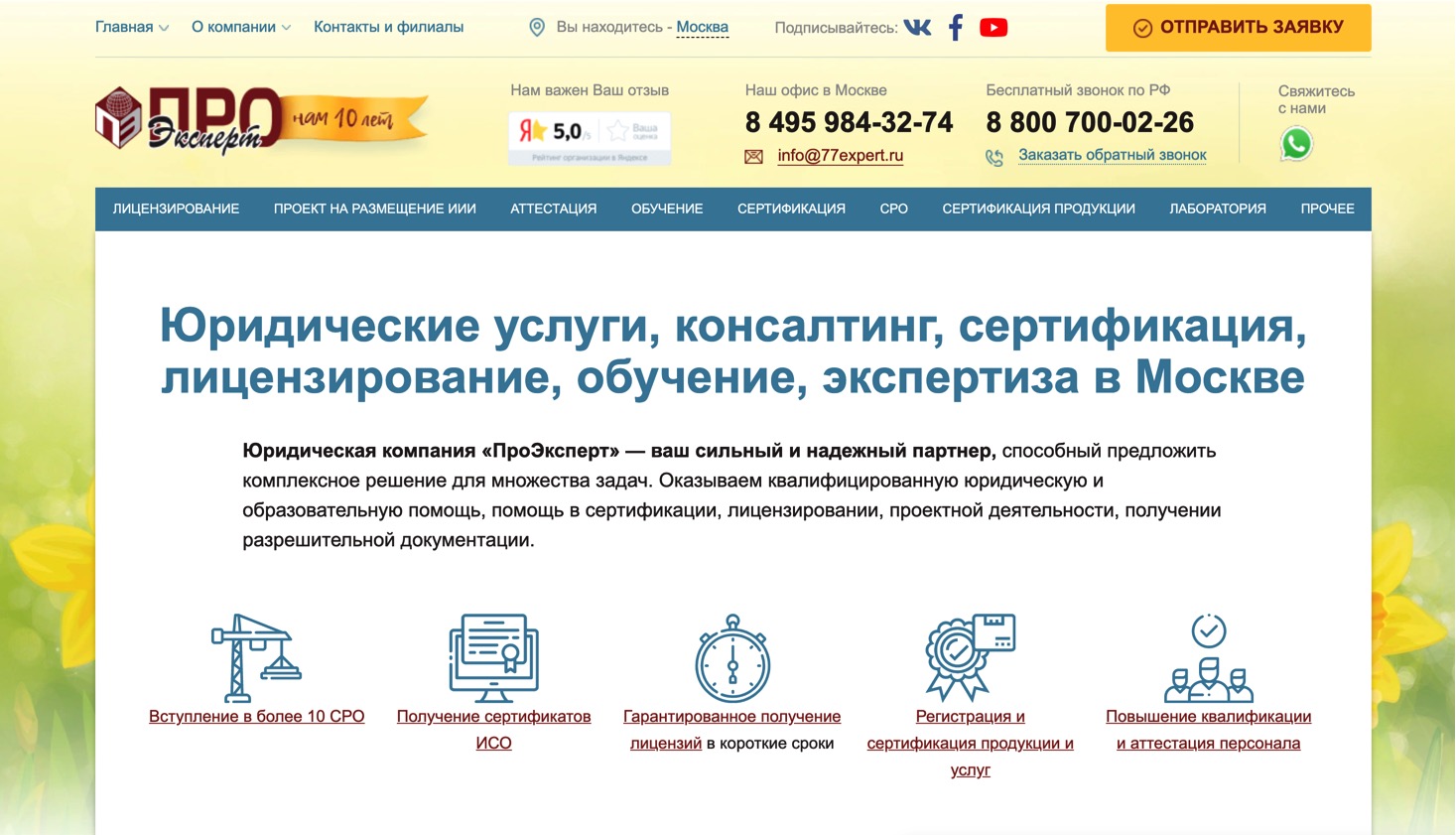The width and height of the screenshot is (1456, 835).
Task: Open the company VK page icon
Action: (918, 27)
